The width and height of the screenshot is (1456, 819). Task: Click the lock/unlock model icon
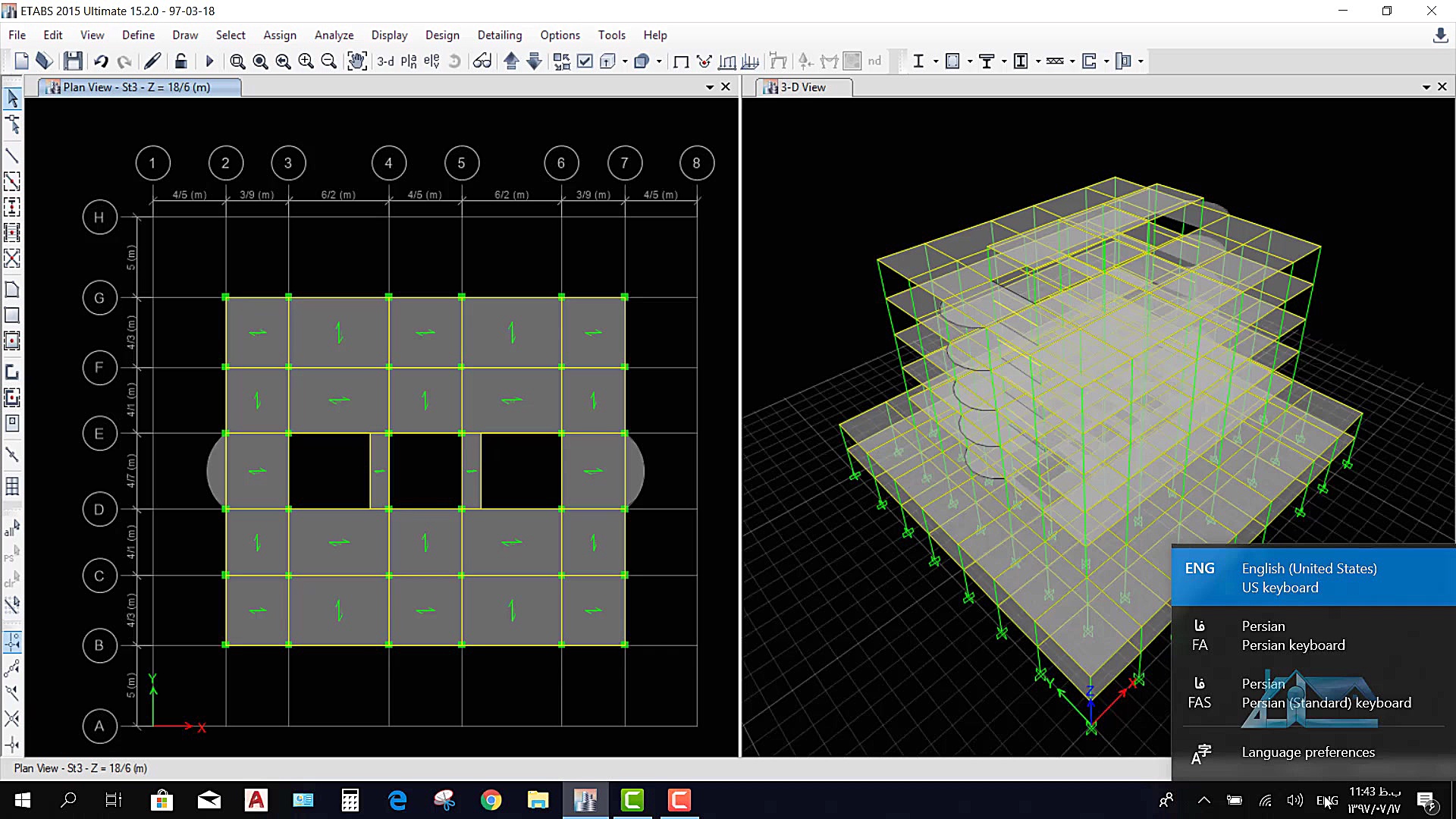click(x=180, y=61)
